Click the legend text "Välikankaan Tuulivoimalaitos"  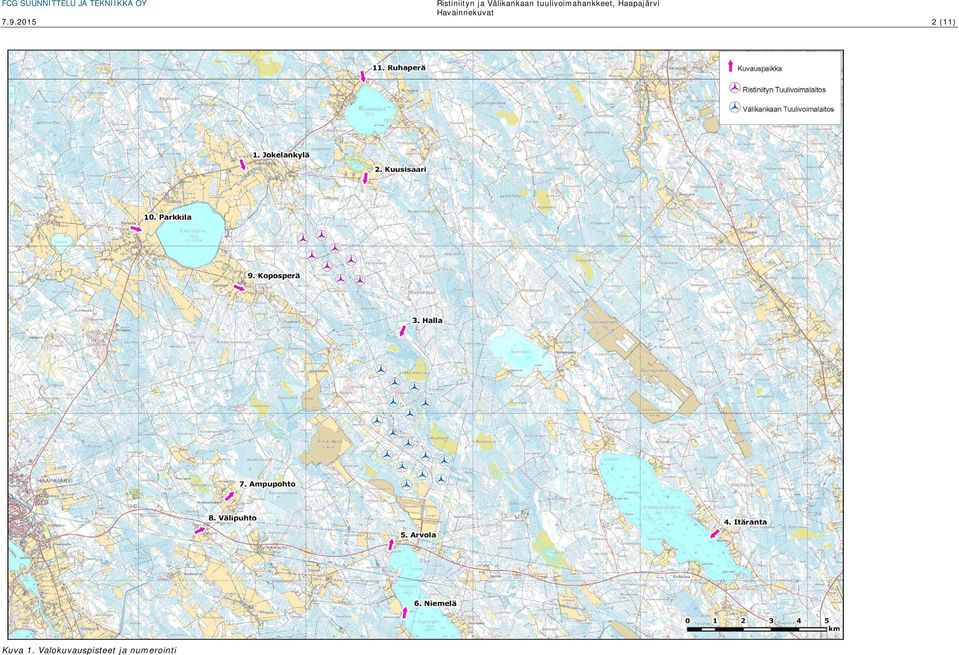coord(788,109)
